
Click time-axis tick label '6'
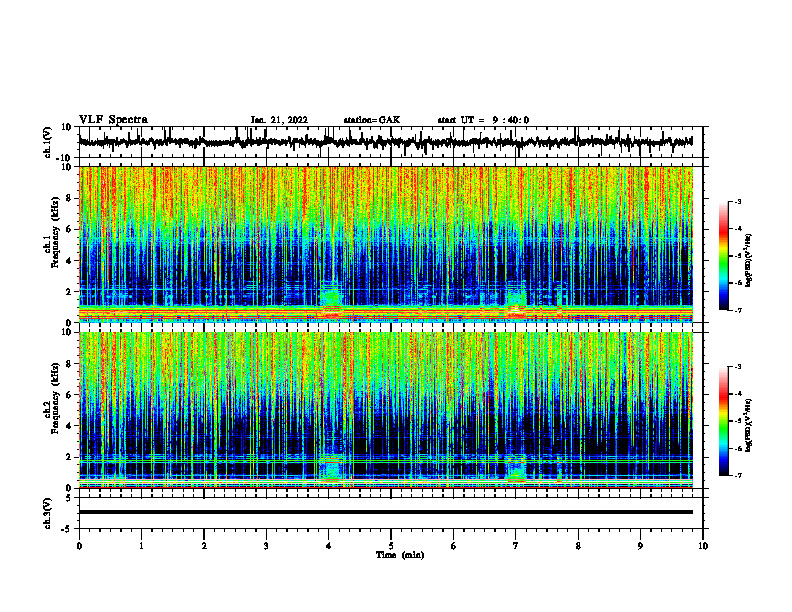(x=454, y=546)
